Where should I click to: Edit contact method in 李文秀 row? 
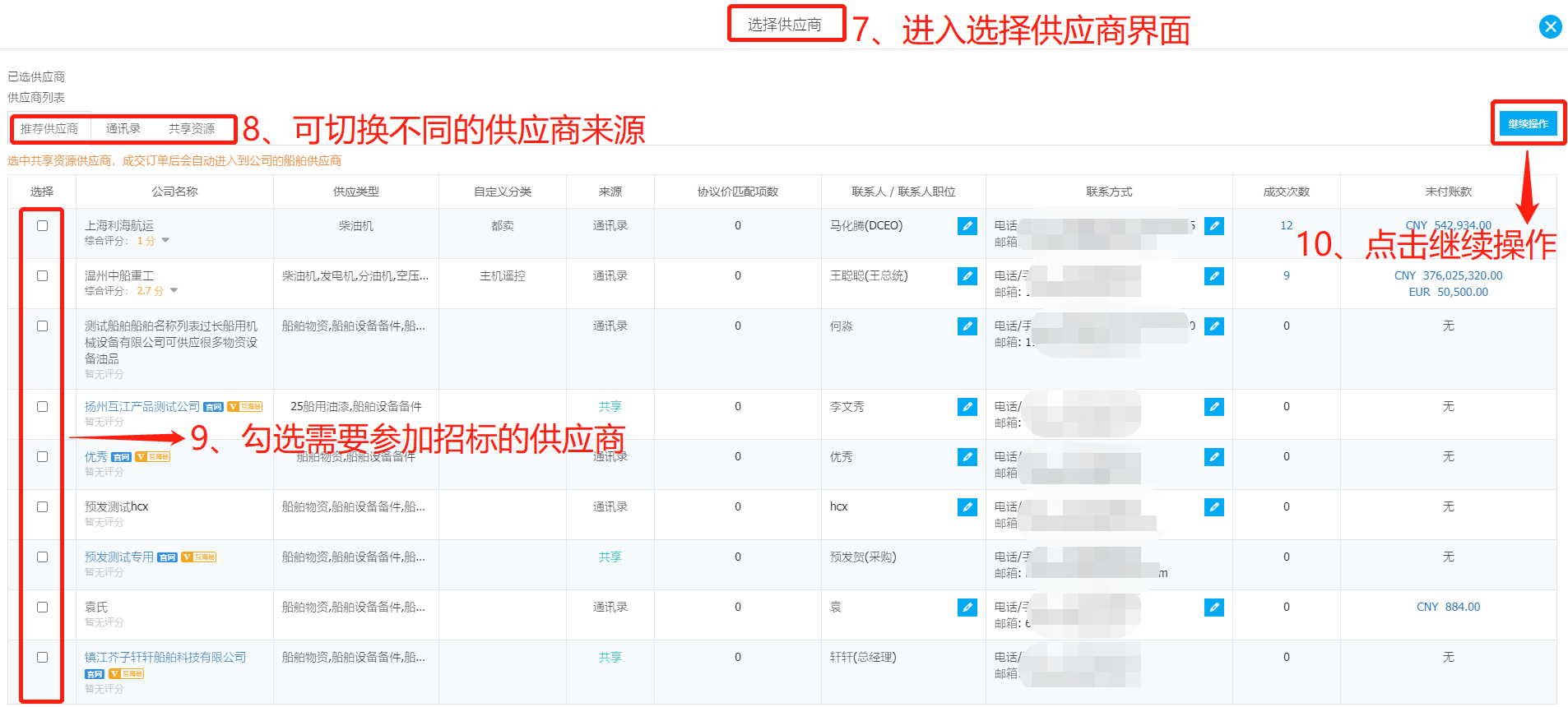1214,407
